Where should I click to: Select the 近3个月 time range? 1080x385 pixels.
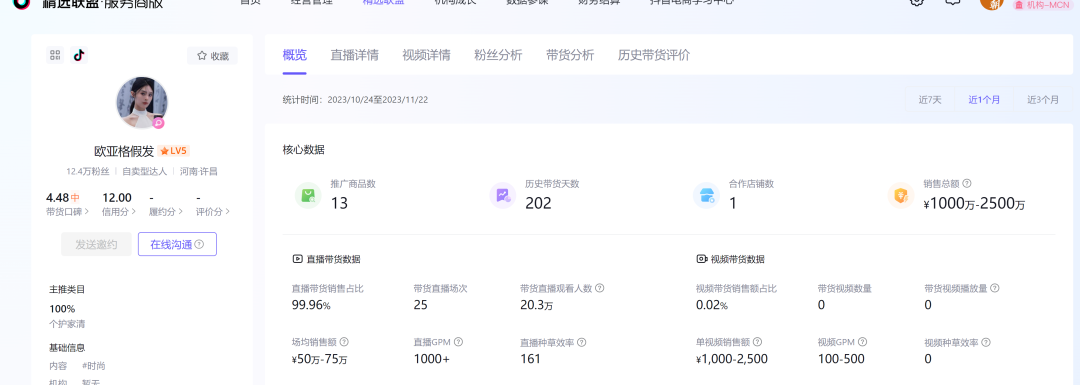(1043, 100)
